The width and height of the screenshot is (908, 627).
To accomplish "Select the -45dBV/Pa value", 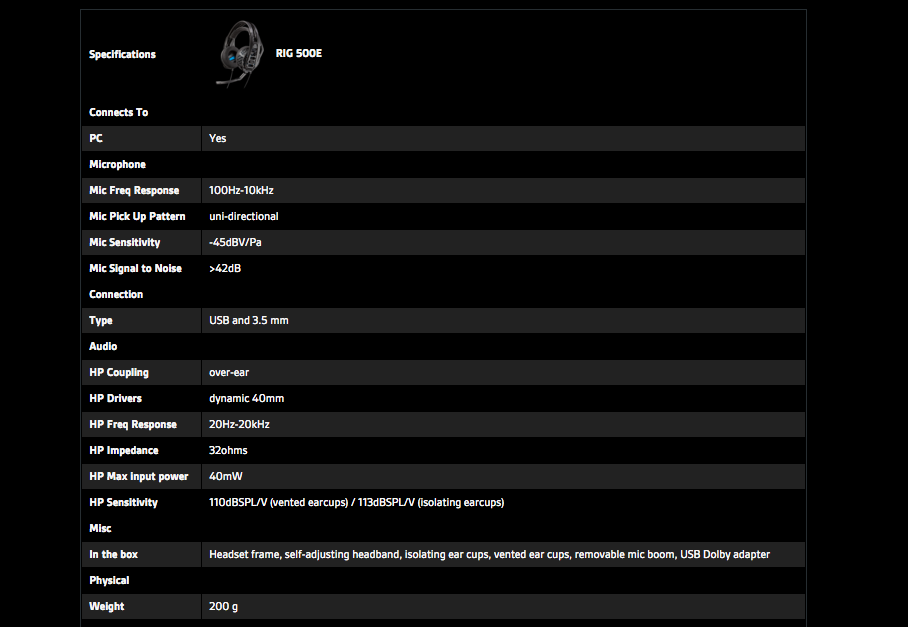I will [x=235, y=243].
